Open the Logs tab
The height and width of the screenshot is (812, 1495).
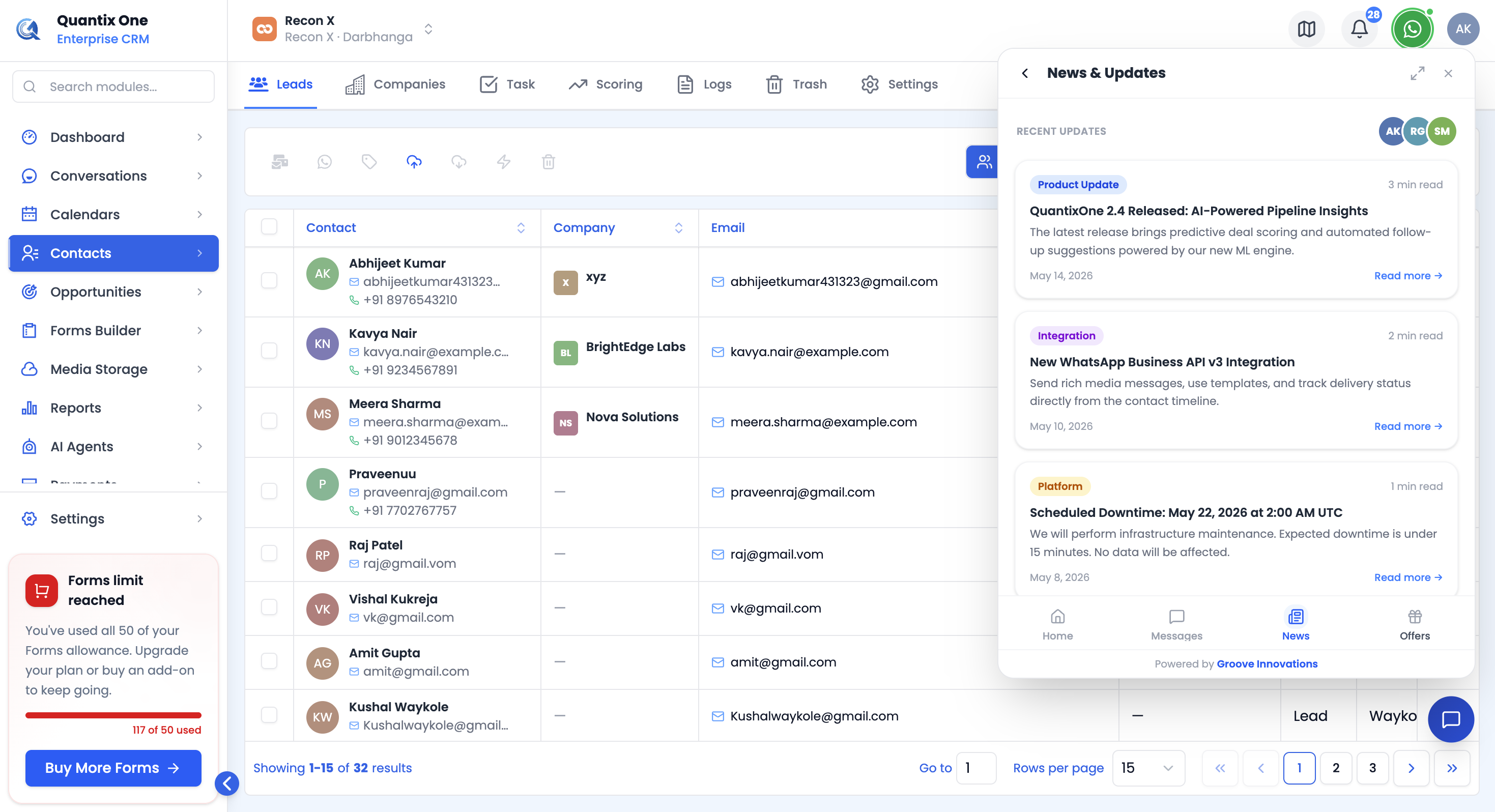pos(704,84)
